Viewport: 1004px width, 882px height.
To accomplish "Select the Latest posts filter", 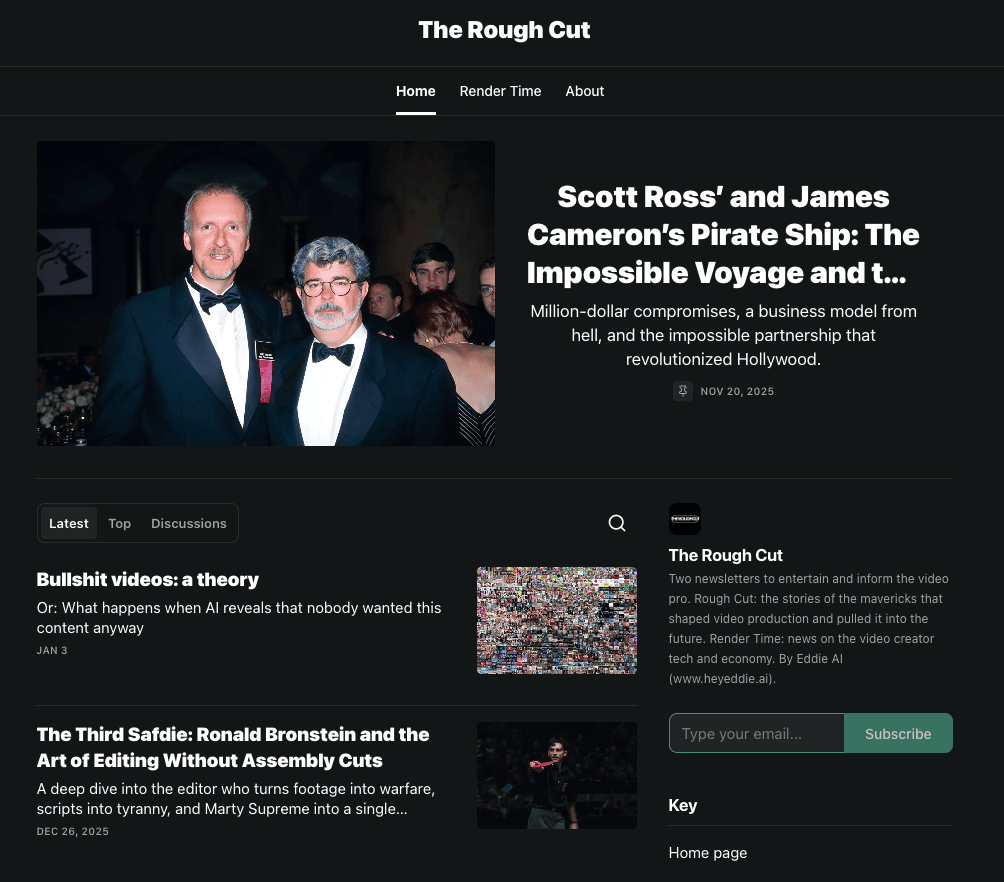I will (69, 523).
